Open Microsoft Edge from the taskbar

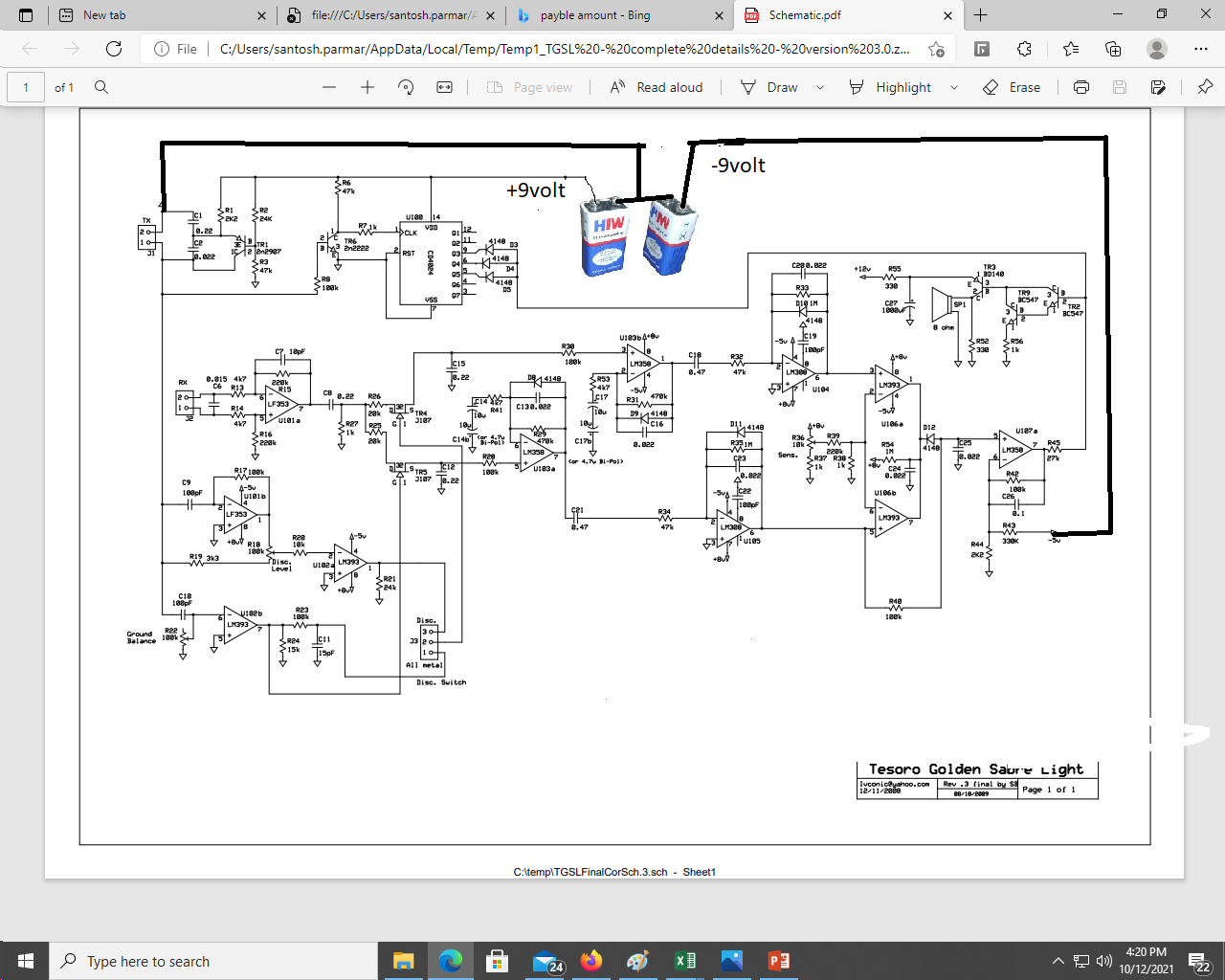click(450, 961)
